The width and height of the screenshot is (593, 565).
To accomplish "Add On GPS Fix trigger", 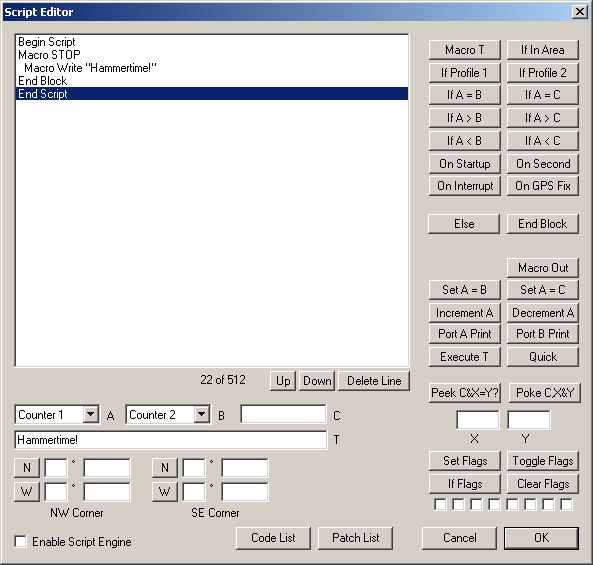I will (543, 186).
